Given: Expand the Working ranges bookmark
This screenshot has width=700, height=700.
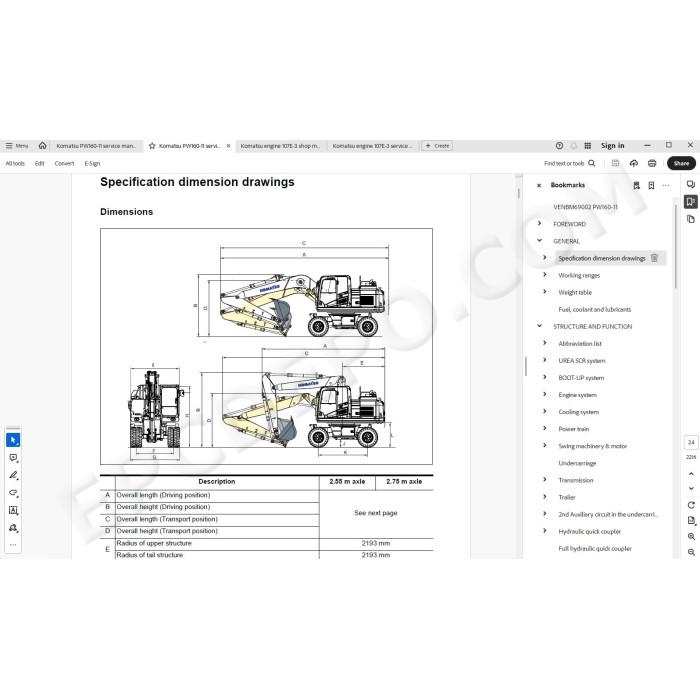Looking at the screenshot, I should click(545, 275).
